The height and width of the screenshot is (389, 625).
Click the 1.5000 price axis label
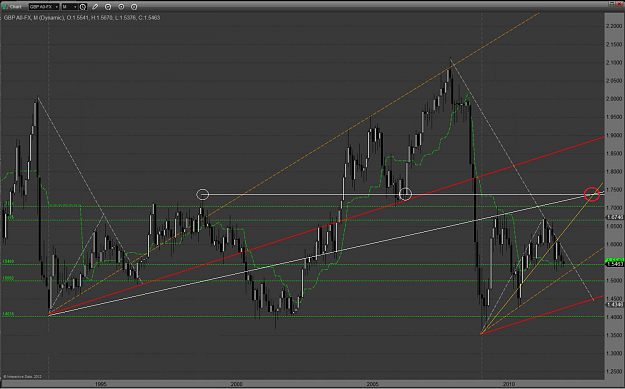[x=614, y=281]
